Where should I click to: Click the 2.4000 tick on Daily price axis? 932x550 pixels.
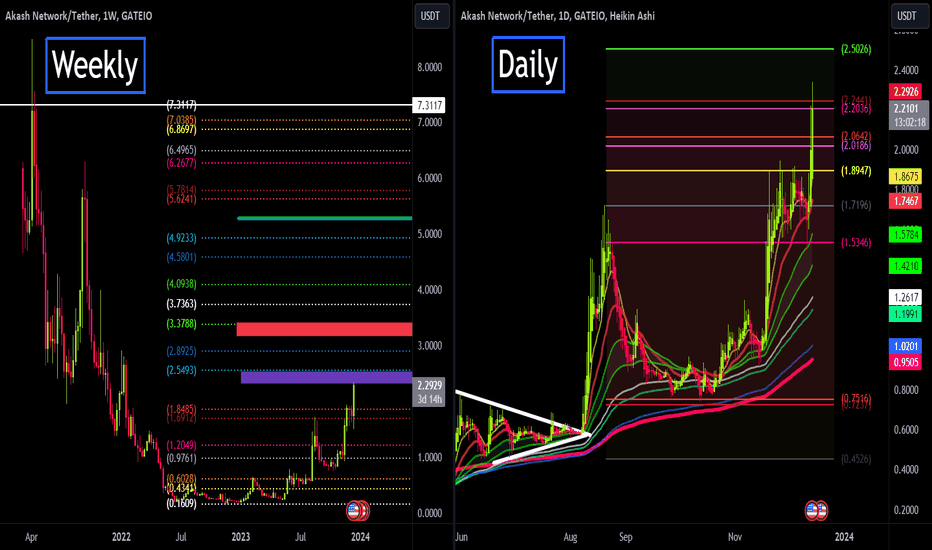coord(906,70)
